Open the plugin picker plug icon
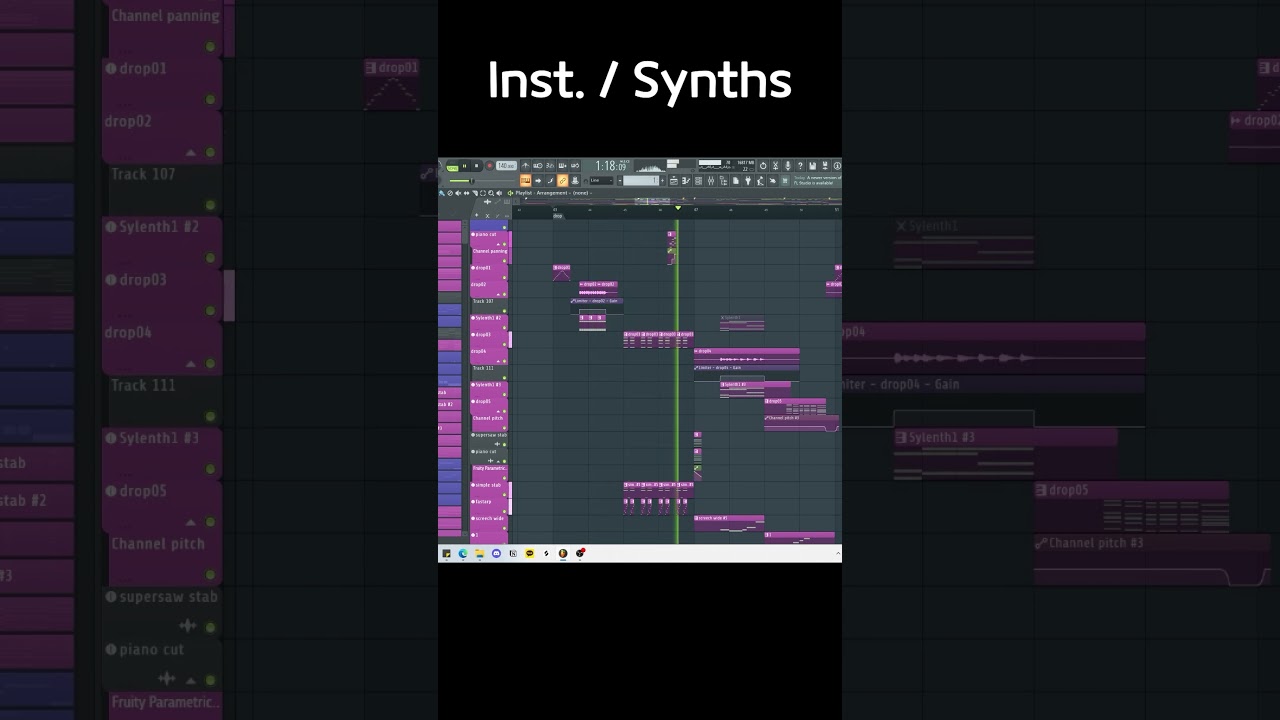Viewport: 1280px width, 720px height. (x=749, y=180)
